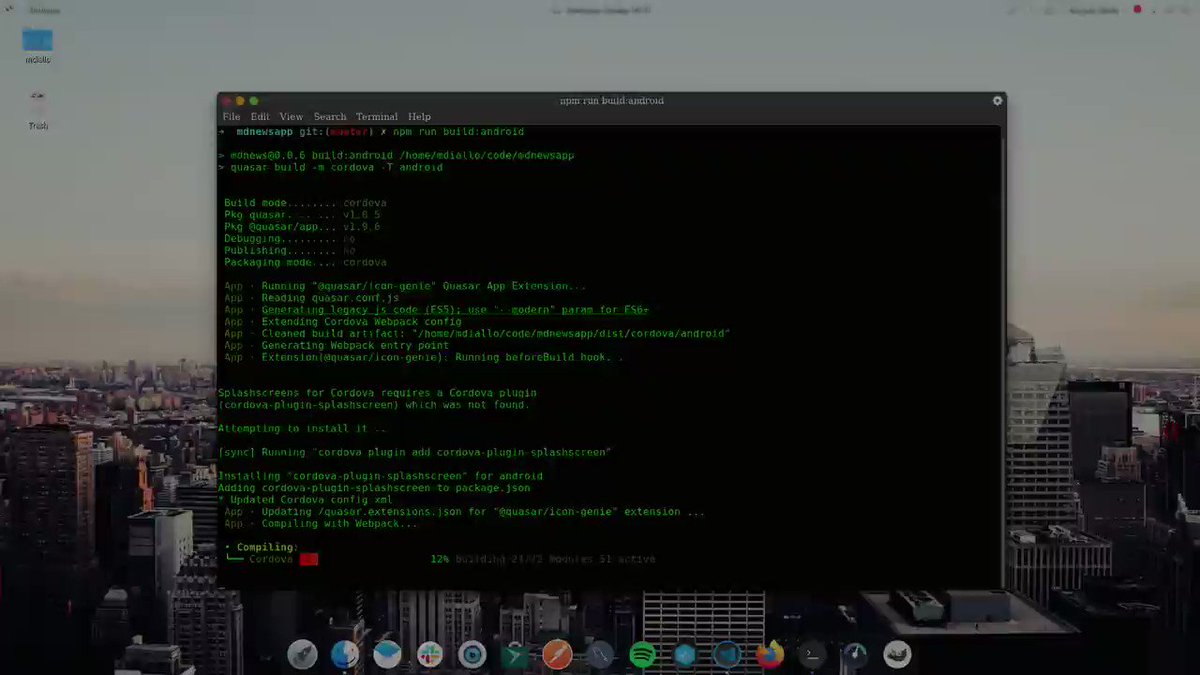This screenshot has height=675, width=1200.
Task: Launch the rocket launcher icon in dock
Action: [303, 655]
